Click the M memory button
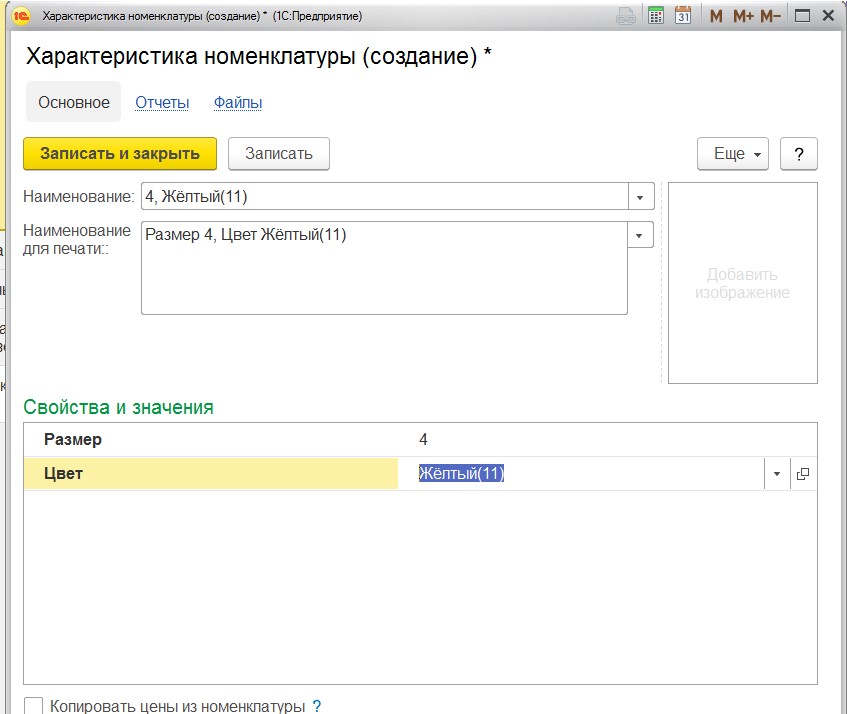Image resolution: width=847 pixels, height=714 pixels. [716, 16]
